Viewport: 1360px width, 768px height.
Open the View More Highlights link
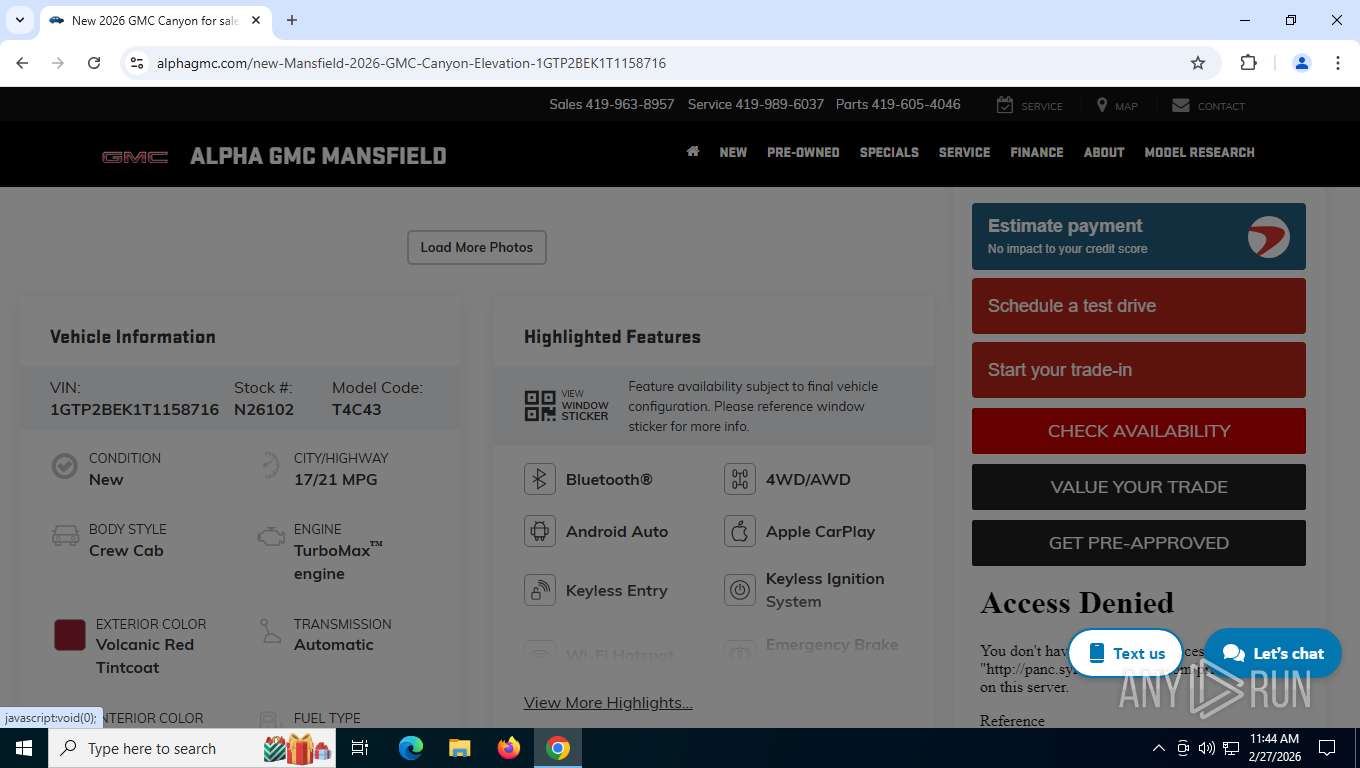[x=608, y=702]
